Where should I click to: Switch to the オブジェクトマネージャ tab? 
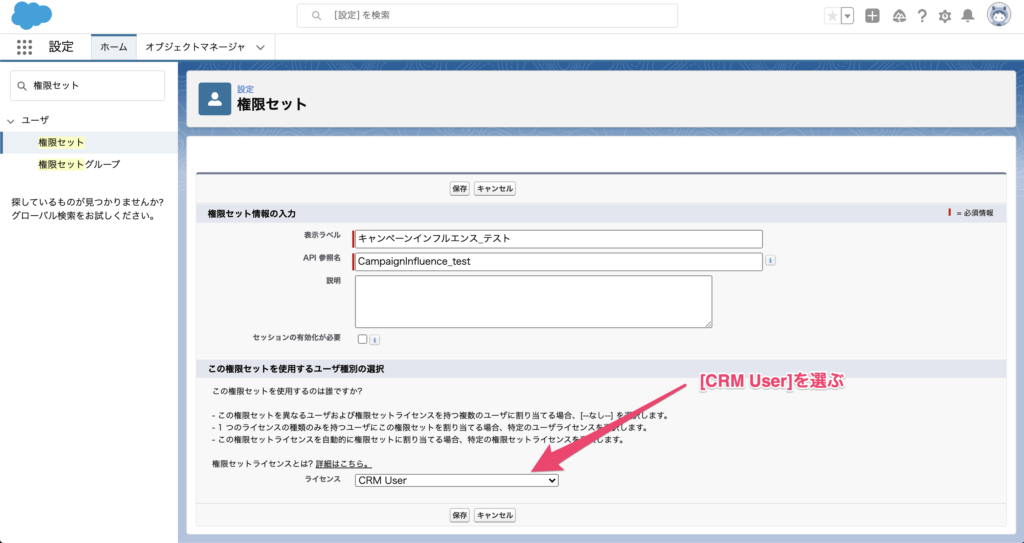point(195,47)
